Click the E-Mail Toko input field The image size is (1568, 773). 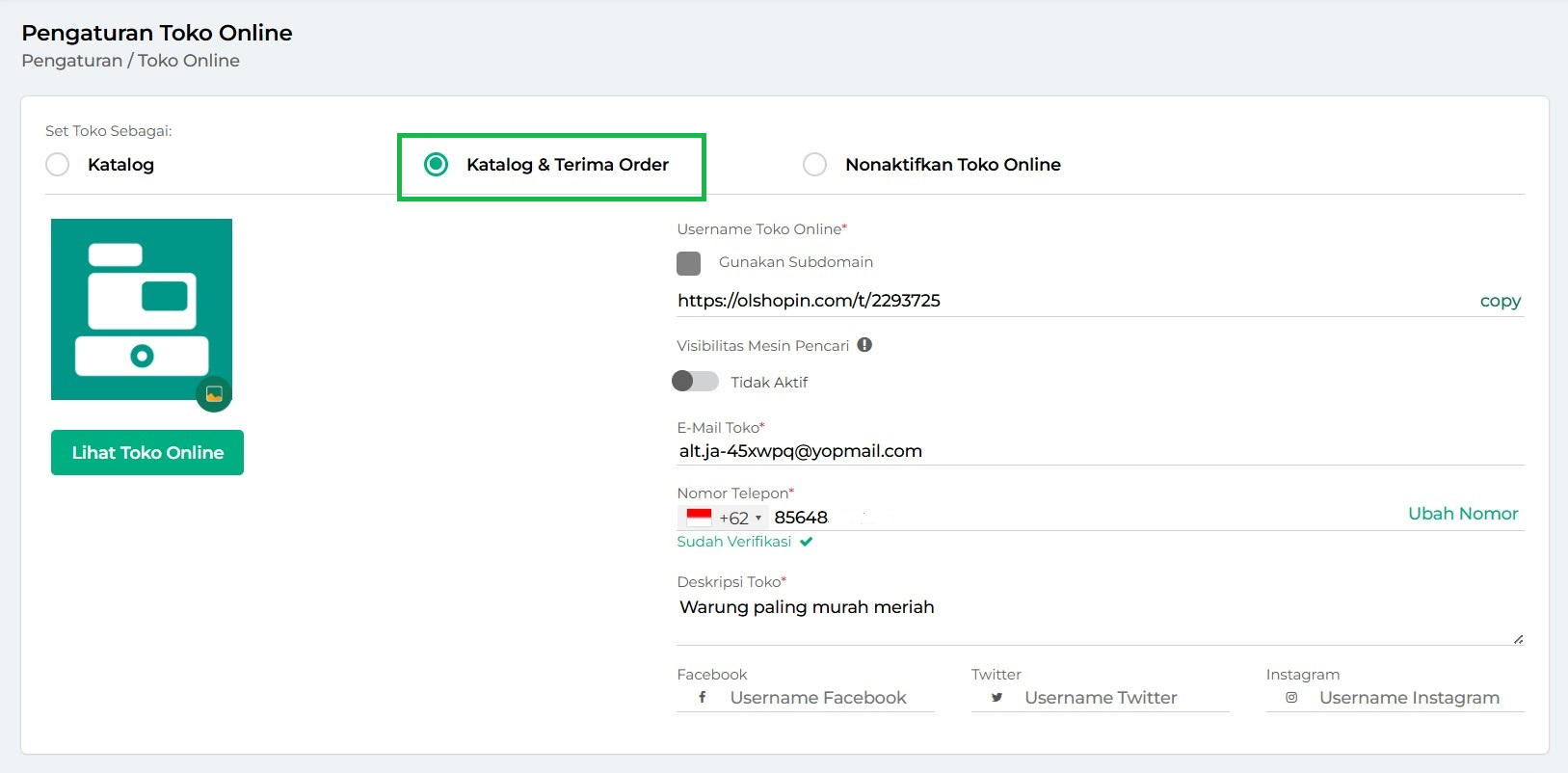click(1099, 451)
